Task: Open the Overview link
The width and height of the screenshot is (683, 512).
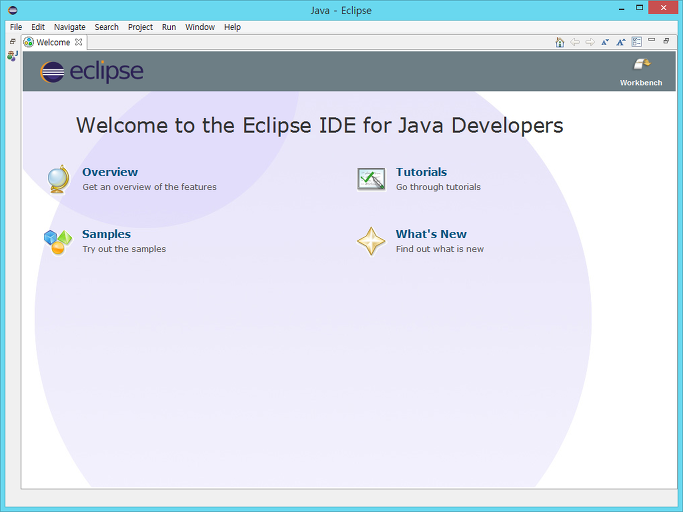Action: [110, 172]
